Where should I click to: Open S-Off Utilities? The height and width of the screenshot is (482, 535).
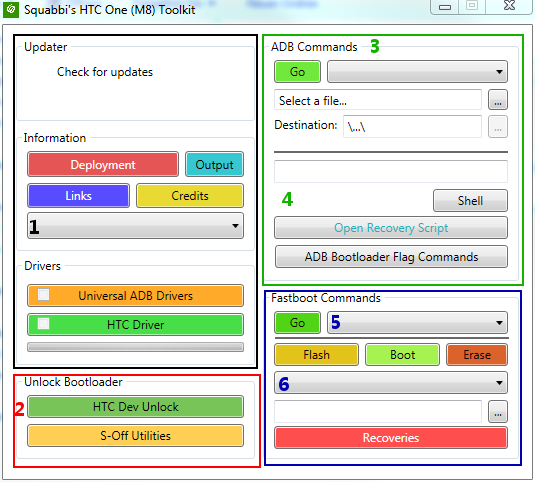(135, 436)
